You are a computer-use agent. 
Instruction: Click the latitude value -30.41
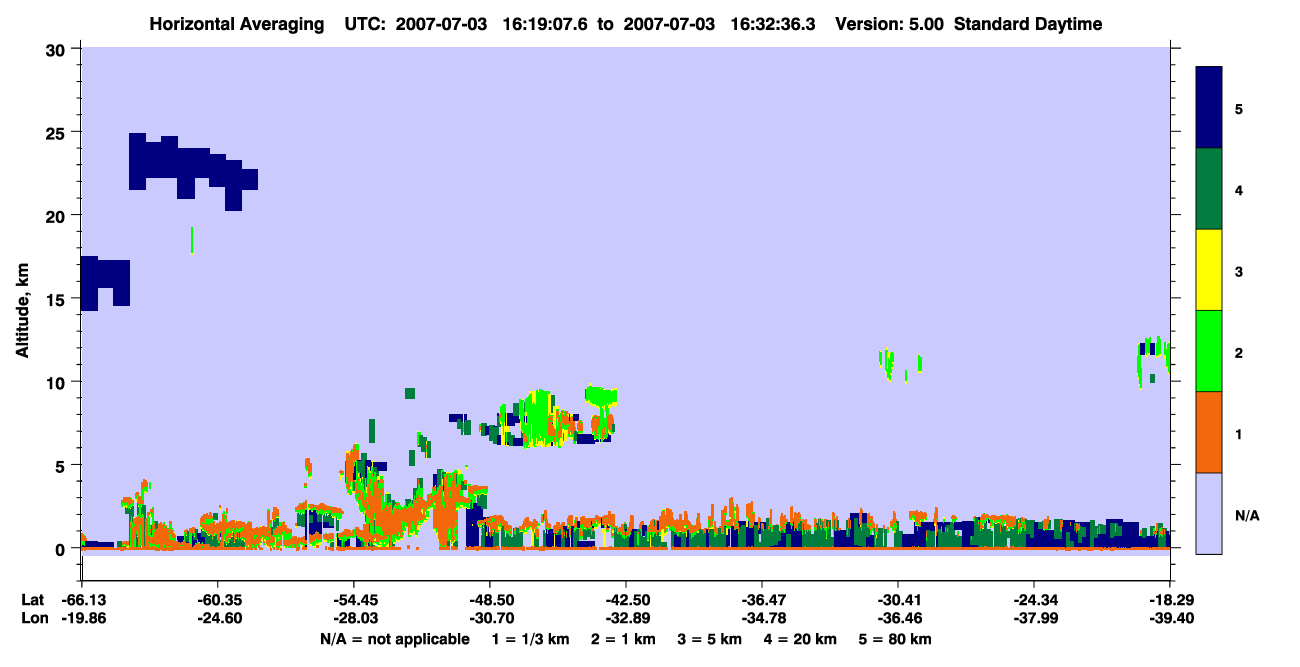pyautogui.click(x=898, y=600)
